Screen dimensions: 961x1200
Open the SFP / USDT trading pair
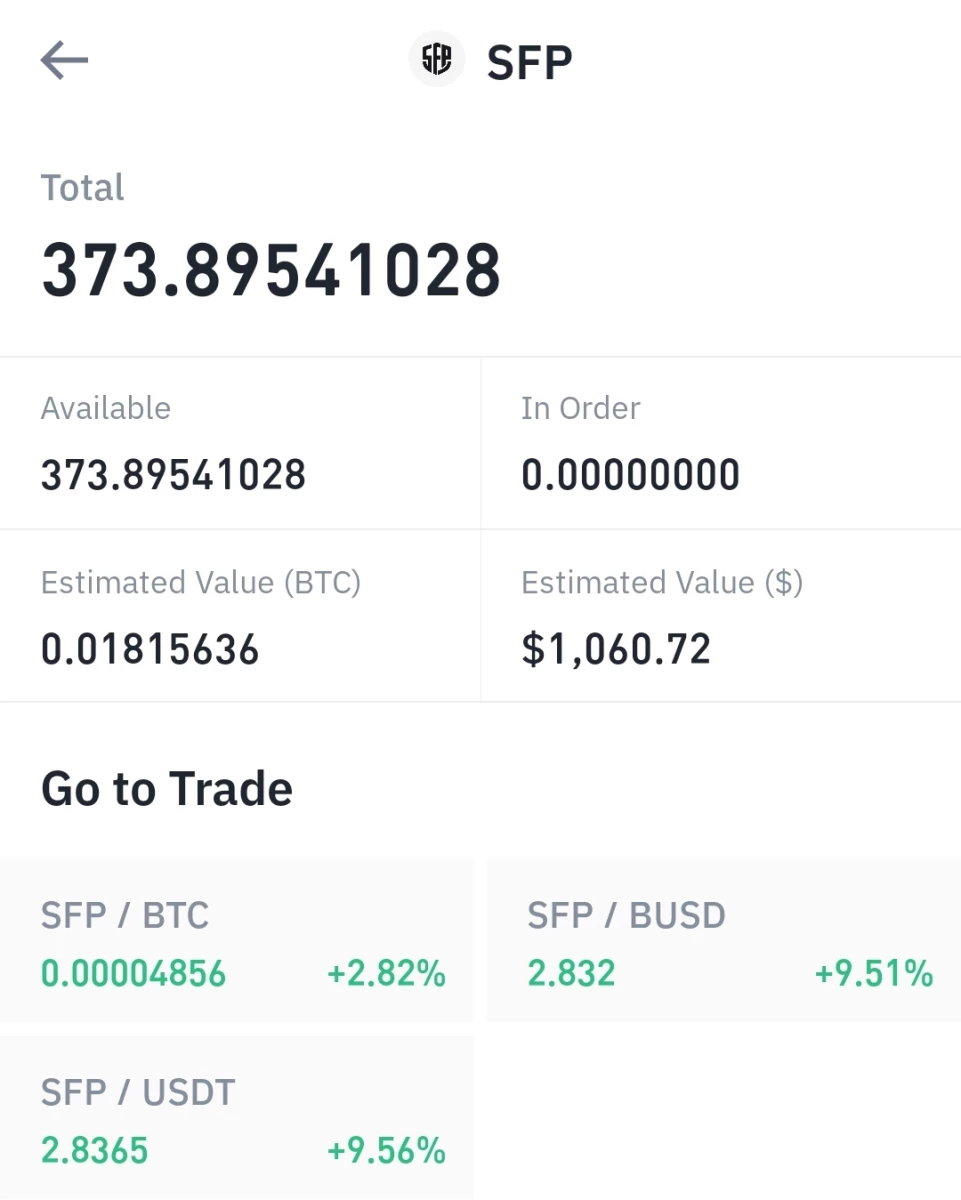237,1117
